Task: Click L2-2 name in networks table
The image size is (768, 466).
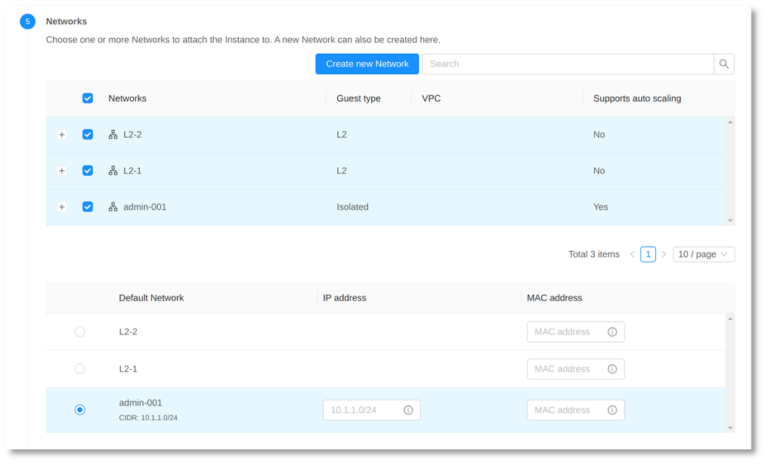Action: (132, 134)
